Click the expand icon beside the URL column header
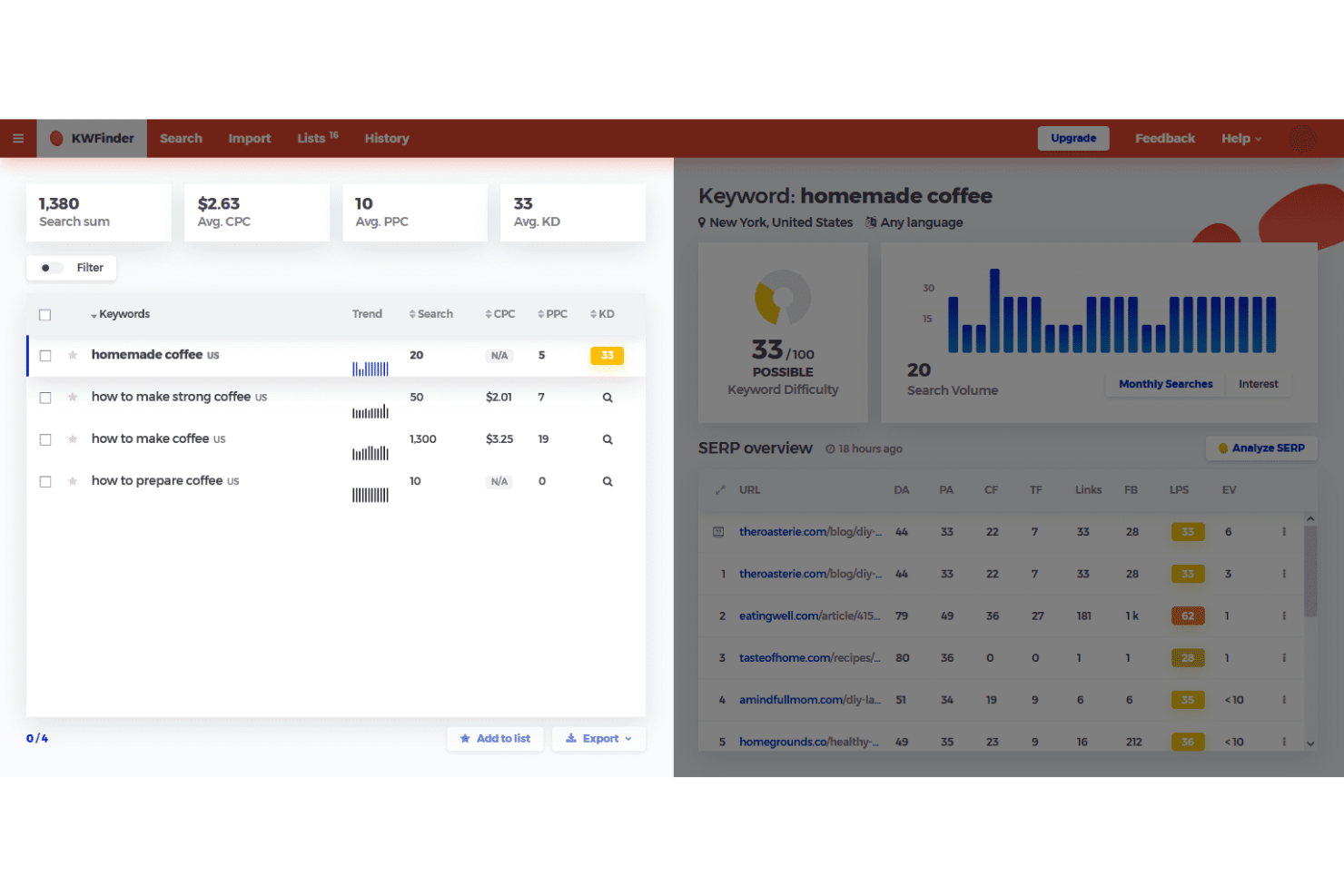 click(720, 490)
